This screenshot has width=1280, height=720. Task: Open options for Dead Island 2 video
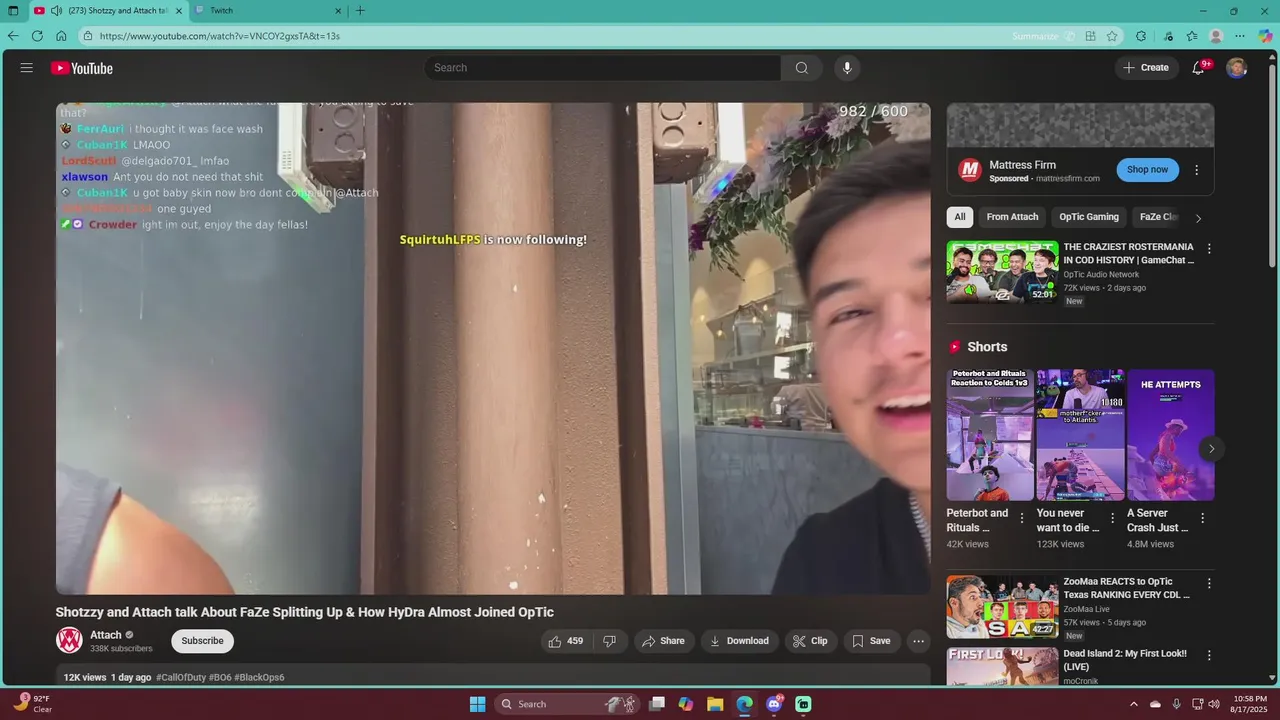click(x=1209, y=656)
